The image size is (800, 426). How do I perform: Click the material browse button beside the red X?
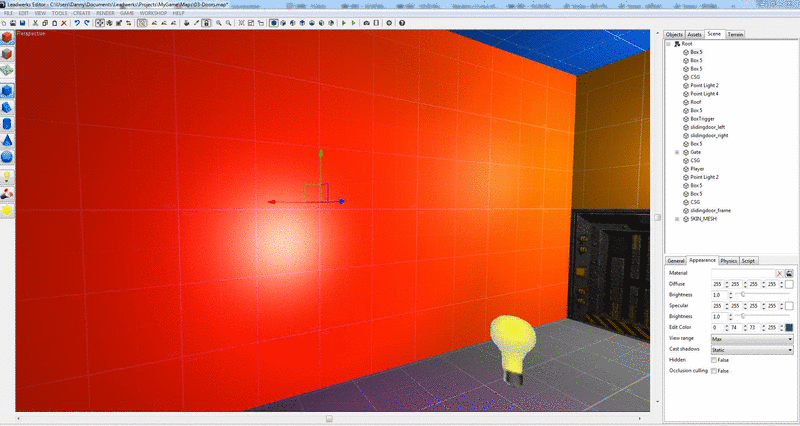[789, 273]
